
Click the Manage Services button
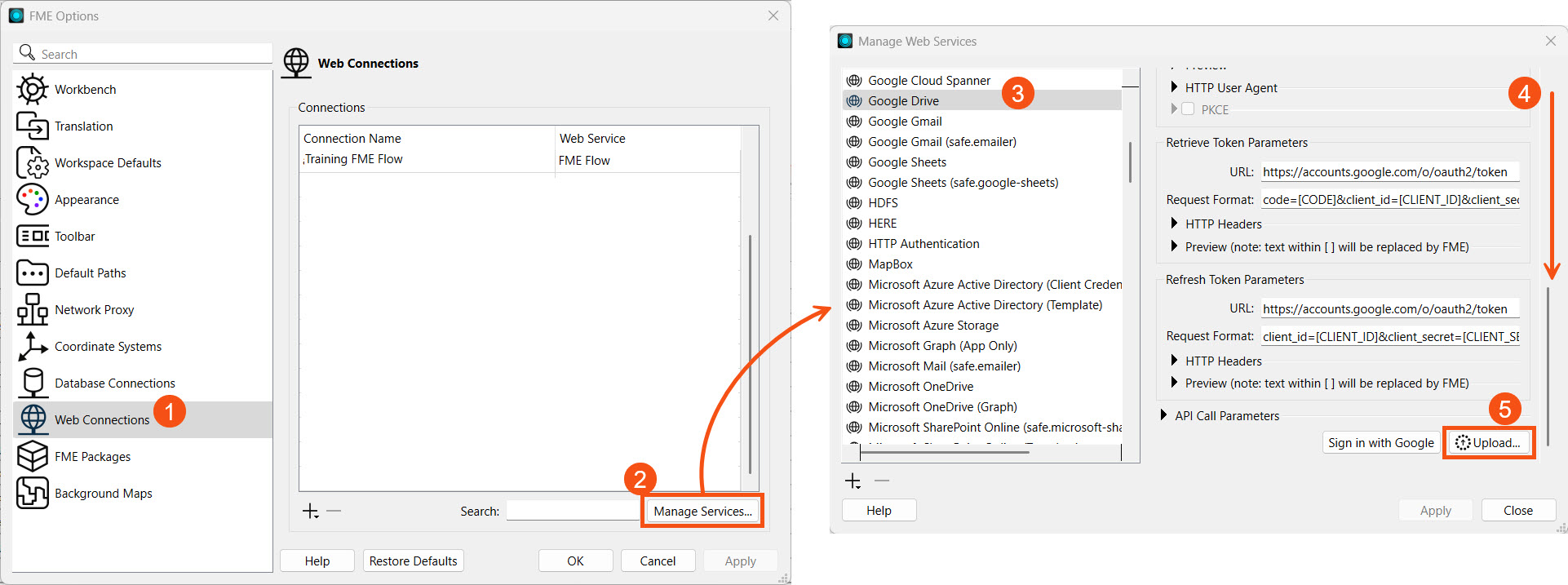point(702,511)
